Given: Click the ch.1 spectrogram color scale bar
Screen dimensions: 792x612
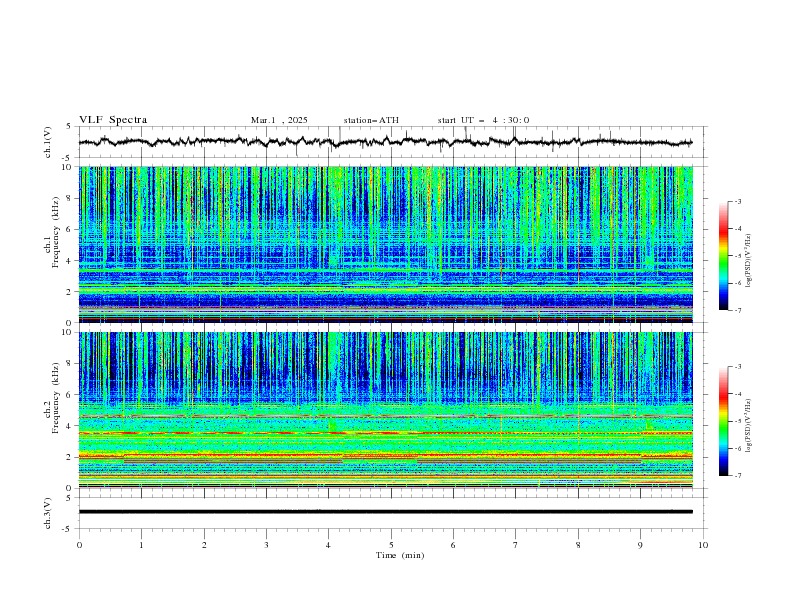Looking at the screenshot, I should (x=723, y=256).
